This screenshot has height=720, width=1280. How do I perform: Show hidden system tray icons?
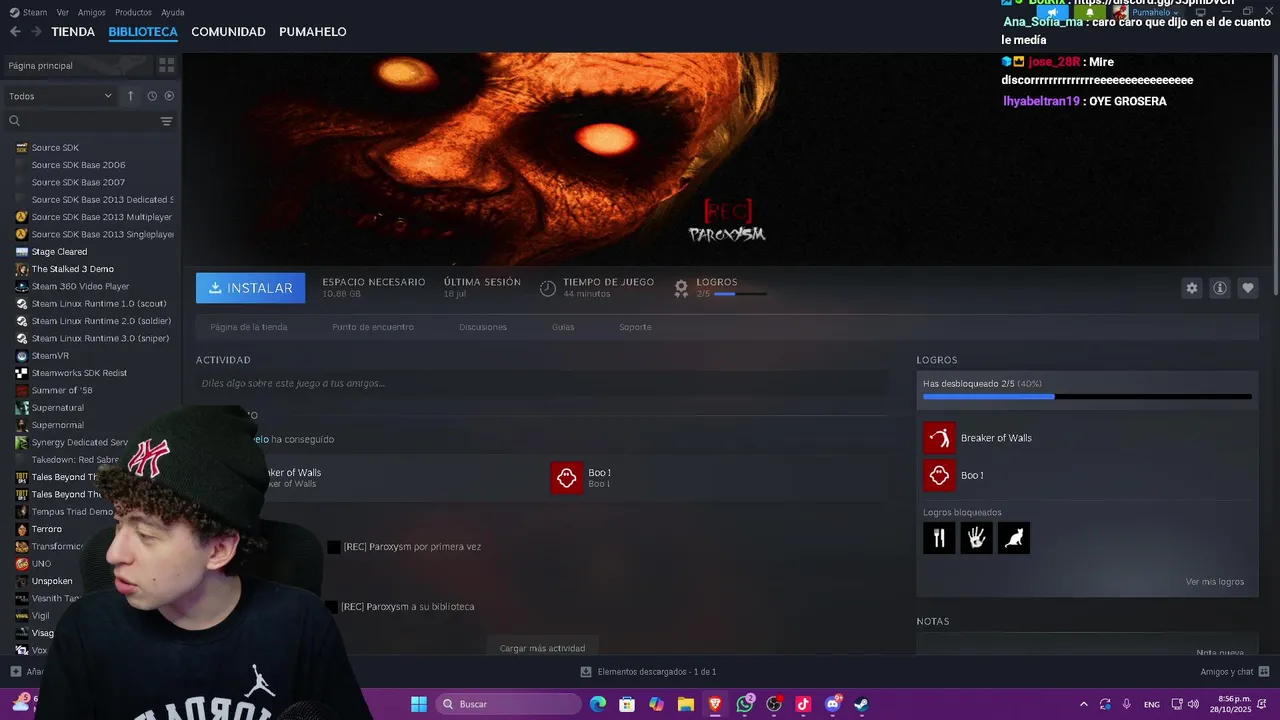[x=1083, y=704]
